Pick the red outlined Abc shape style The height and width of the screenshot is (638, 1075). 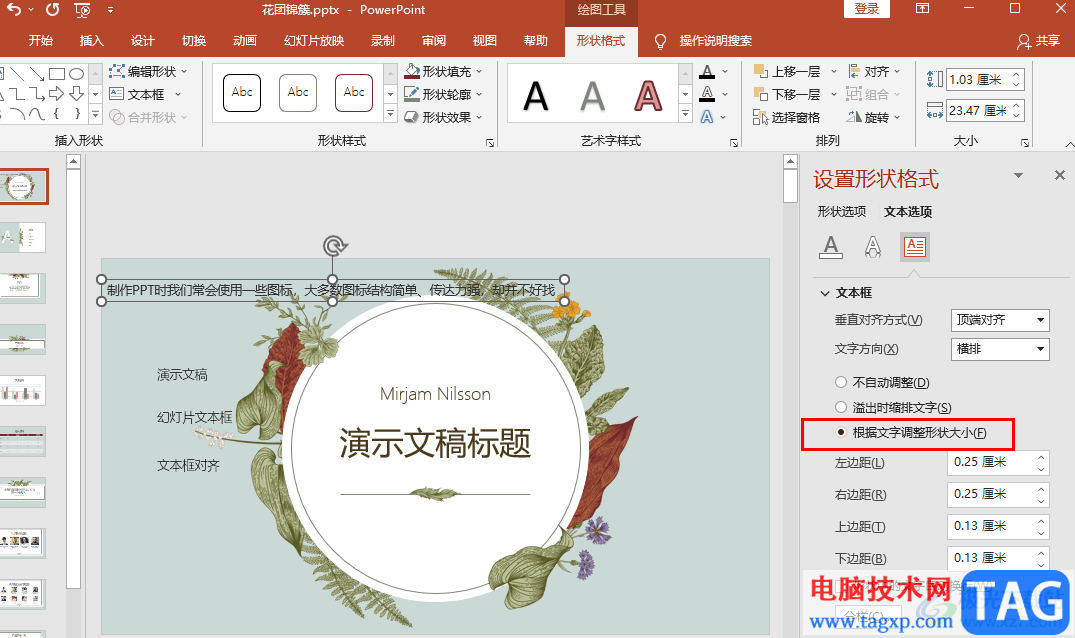click(354, 92)
